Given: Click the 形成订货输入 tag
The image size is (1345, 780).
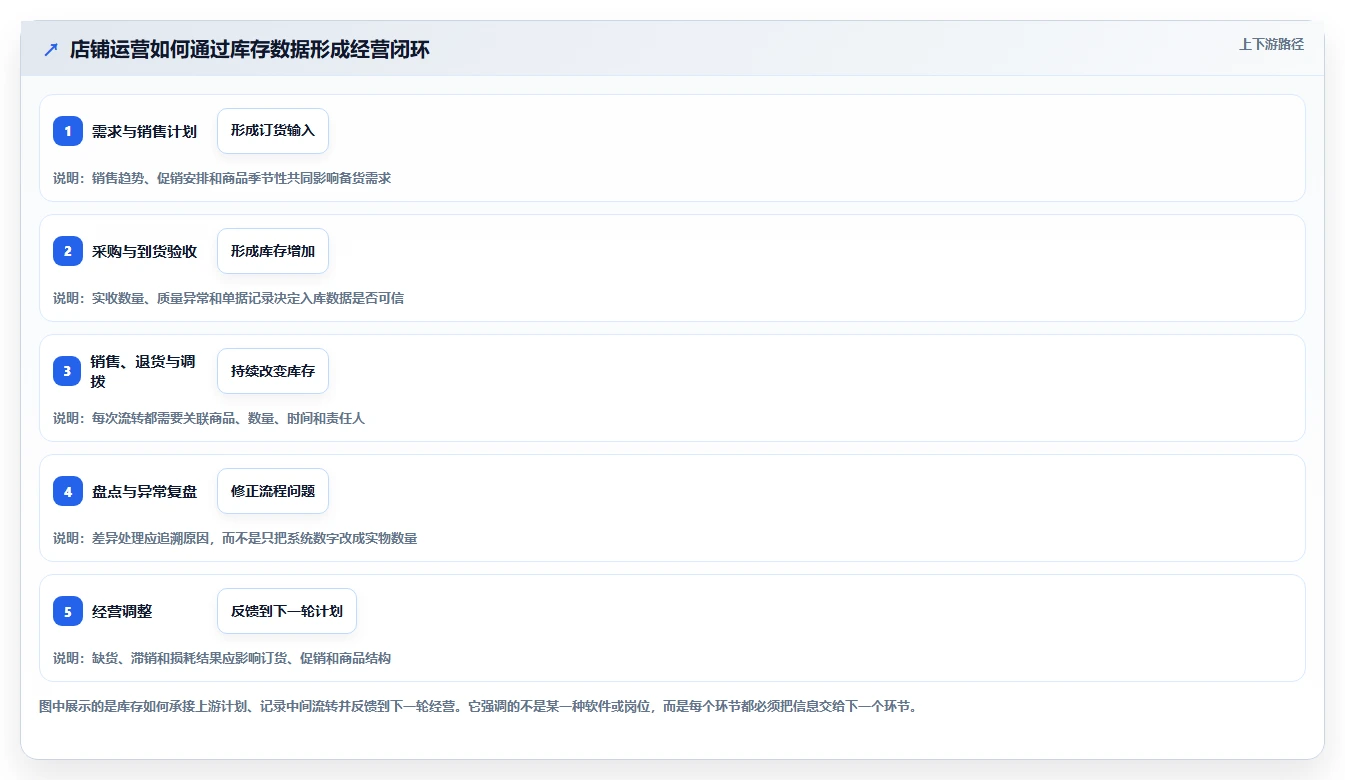Looking at the screenshot, I should click(x=273, y=131).
